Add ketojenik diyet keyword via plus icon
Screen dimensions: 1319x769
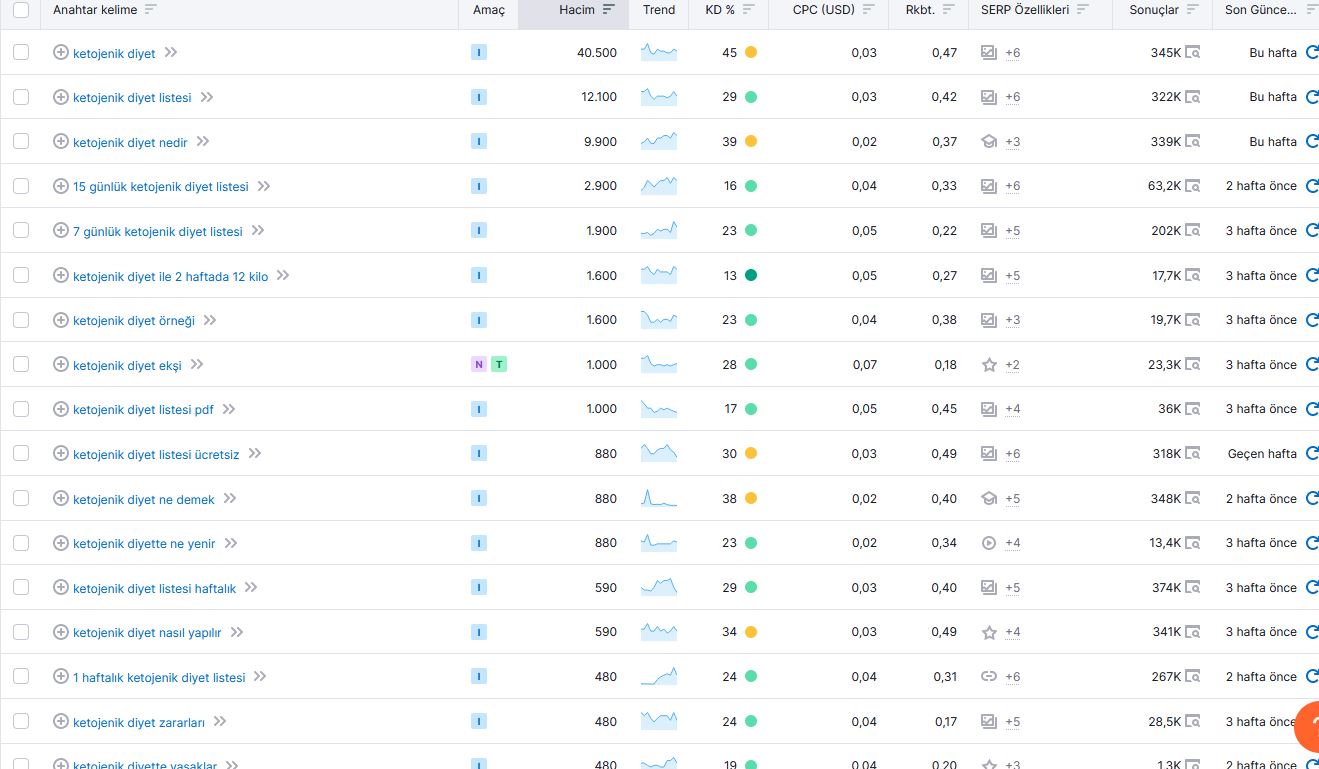tap(60, 52)
